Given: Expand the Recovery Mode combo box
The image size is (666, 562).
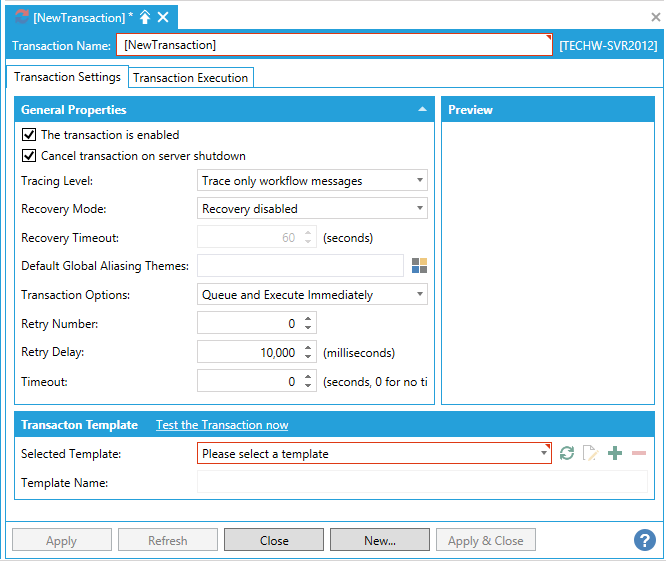Looking at the screenshot, I should [x=313, y=209].
